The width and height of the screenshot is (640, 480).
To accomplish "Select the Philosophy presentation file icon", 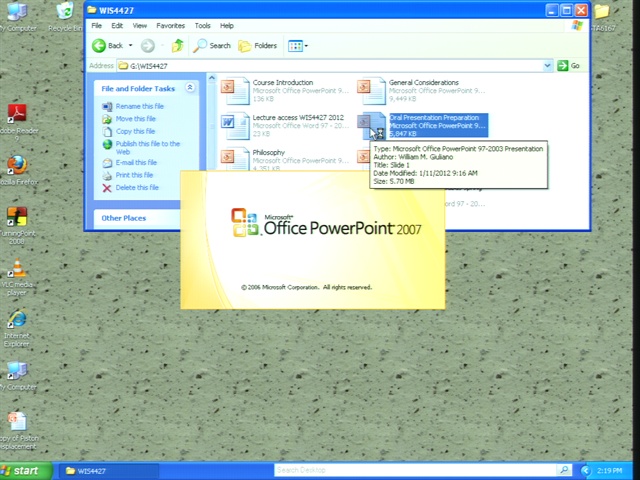I will click(236, 159).
